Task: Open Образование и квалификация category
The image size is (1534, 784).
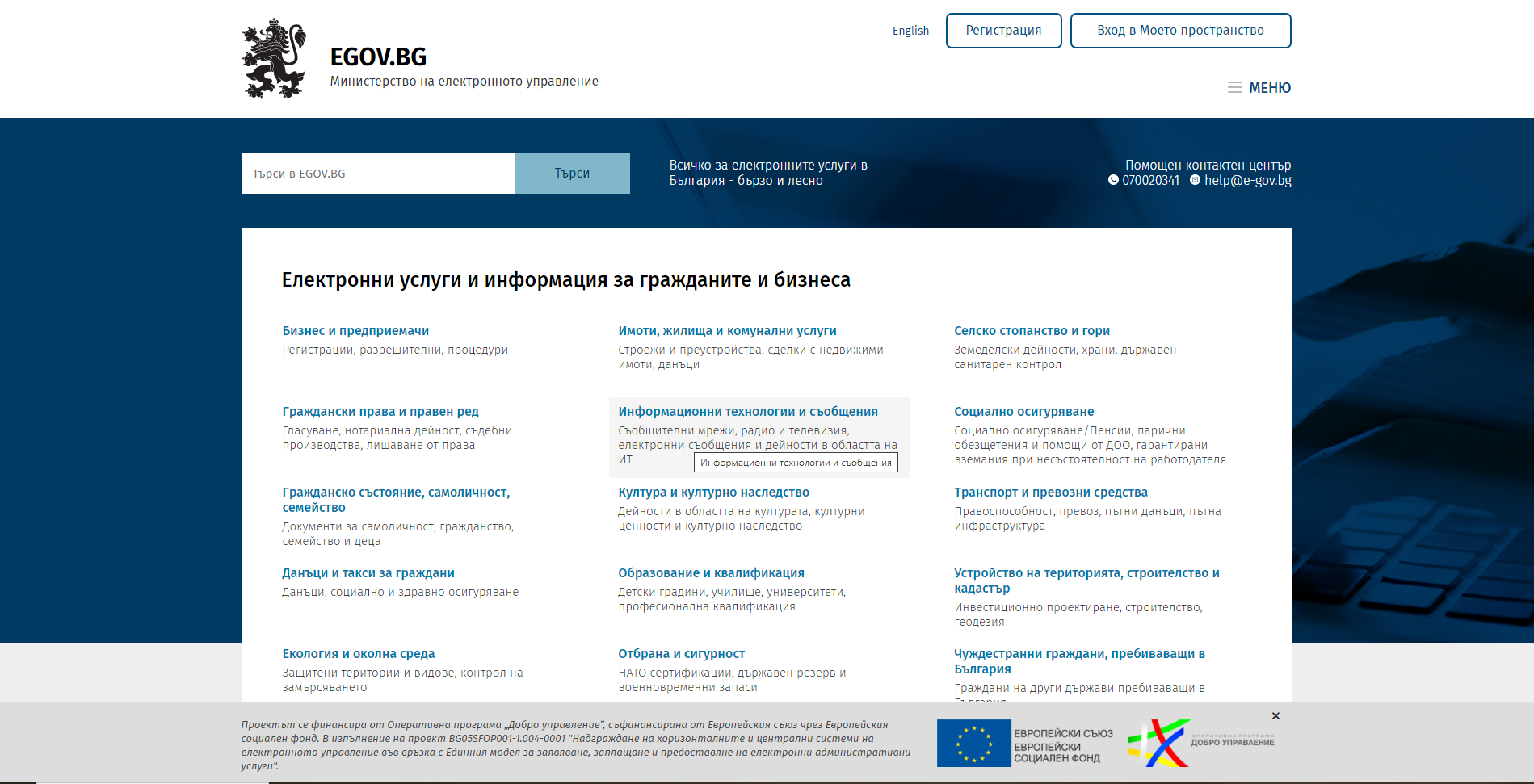Action: [x=711, y=572]
